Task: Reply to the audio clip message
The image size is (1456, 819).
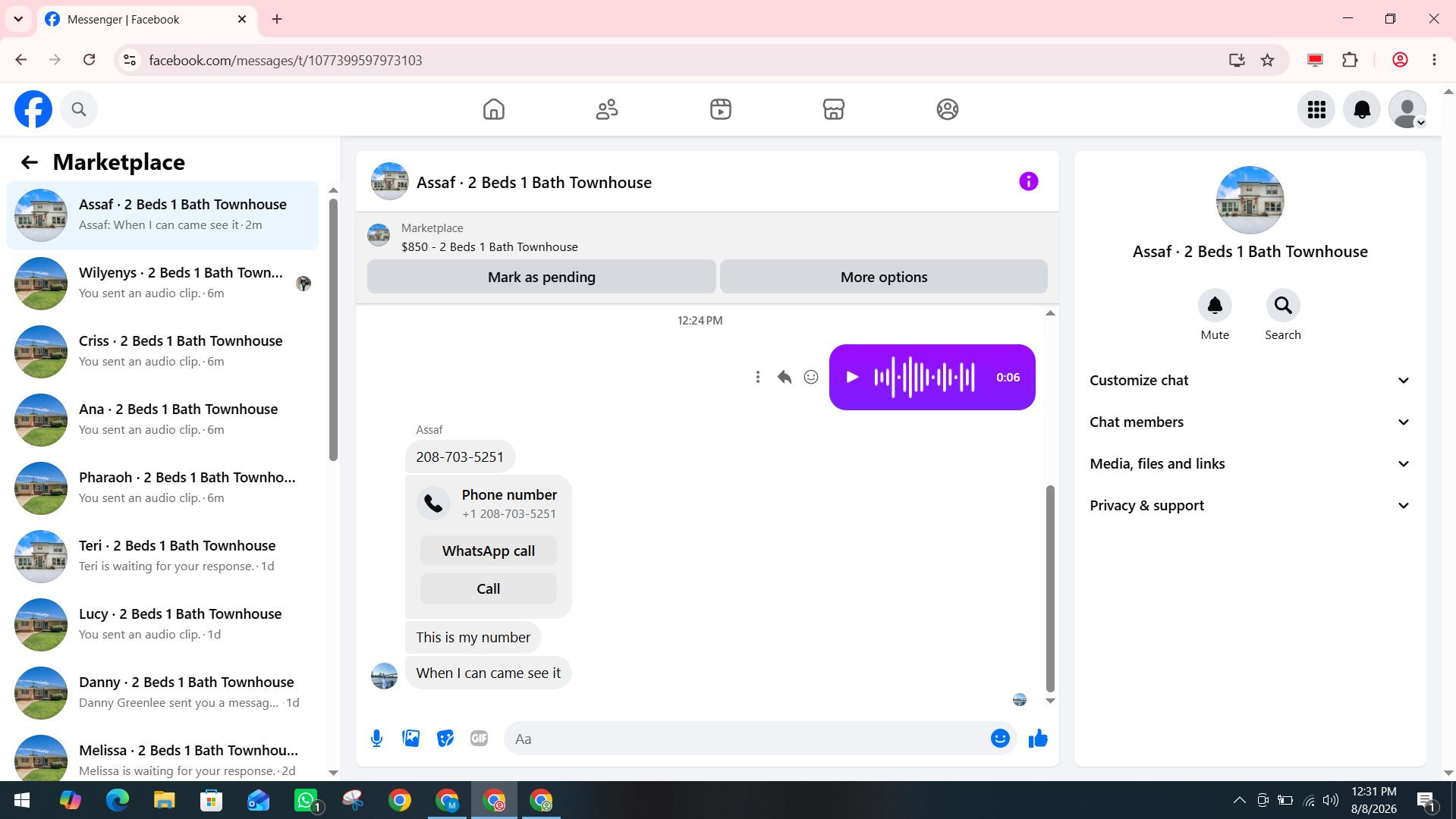Action: (x=785, y=377)
